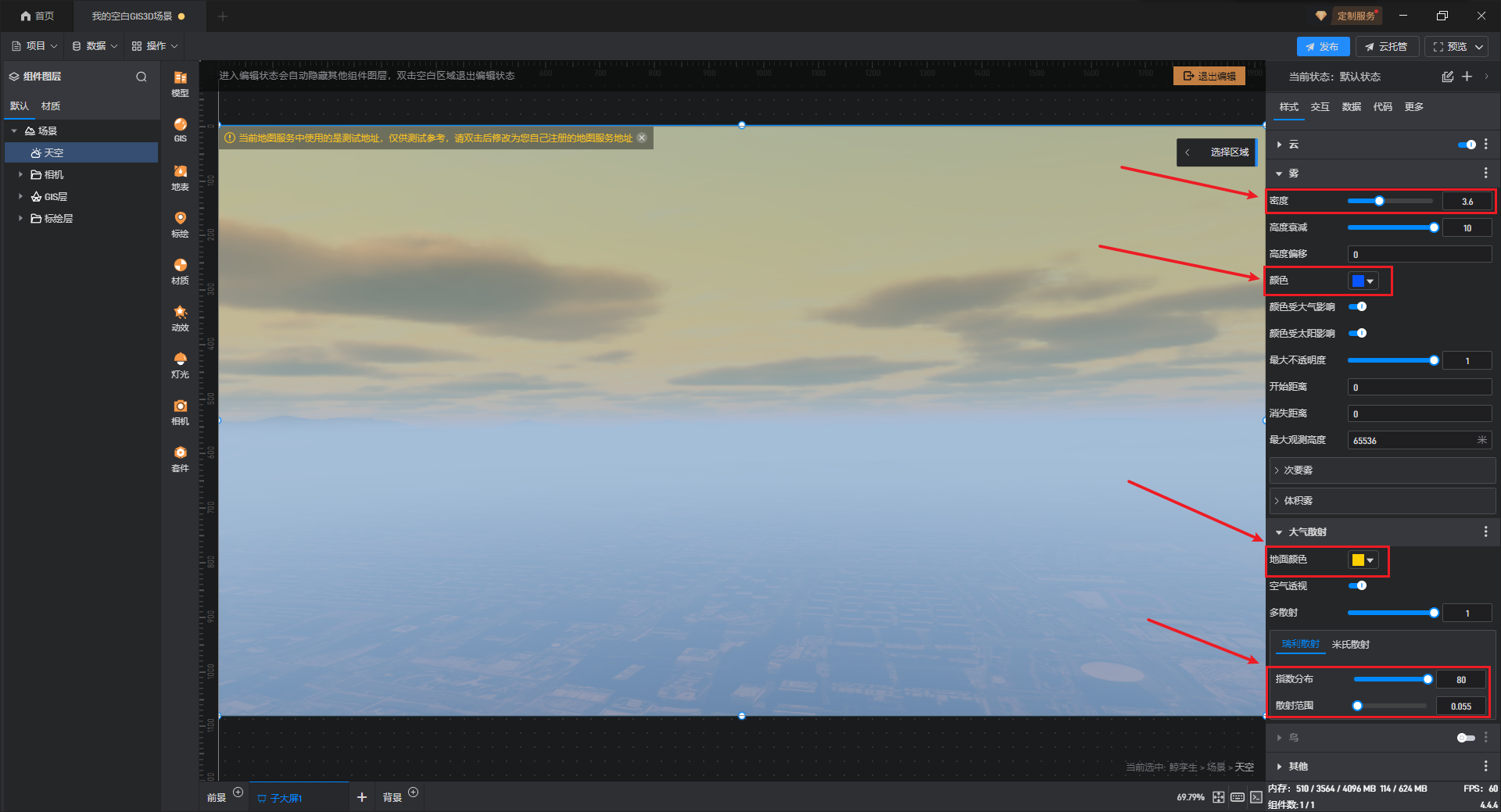Viewport: 1501px width, 812px height.
Task: Open the 材质 component category in sidebar
Action: tap(180, 271)
